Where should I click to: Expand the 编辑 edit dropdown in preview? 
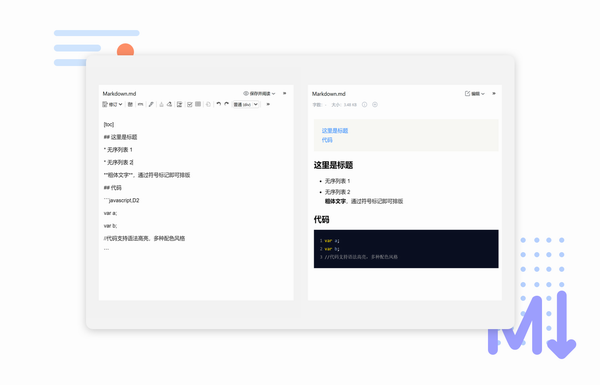coord(474,93)
